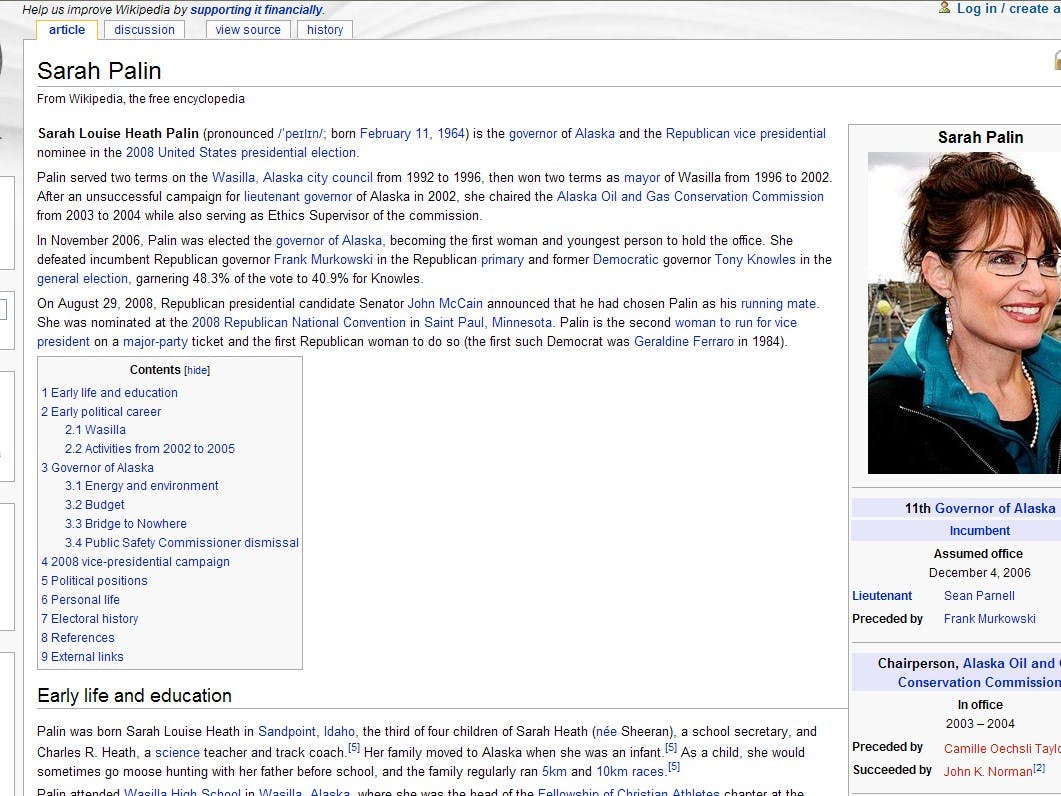Go to 2.1 Wasilla in contents
The width and height of the screenshot is (1061, 796).
tap(95, 430)
